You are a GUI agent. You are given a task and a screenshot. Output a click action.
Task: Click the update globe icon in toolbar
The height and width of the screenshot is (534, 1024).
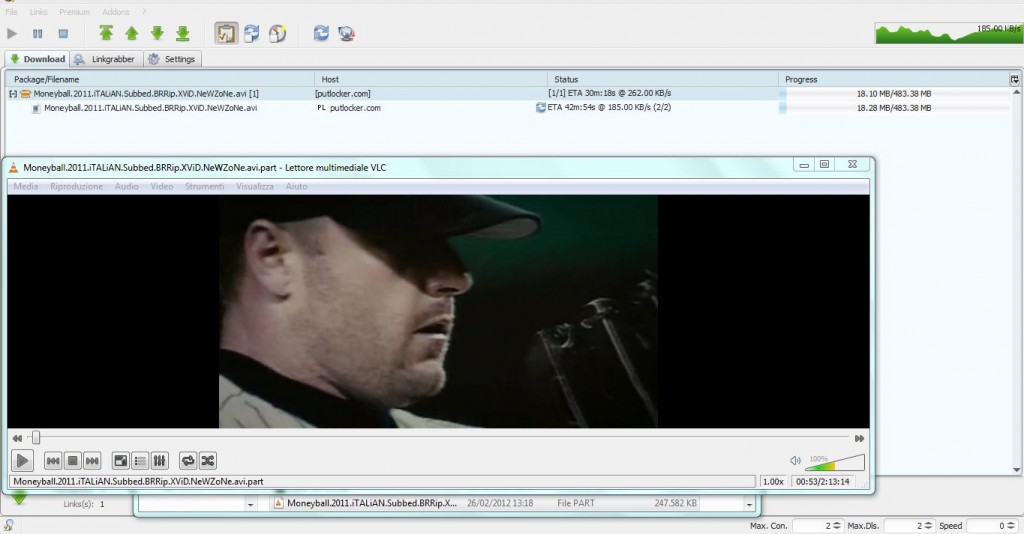pos(346,34)
